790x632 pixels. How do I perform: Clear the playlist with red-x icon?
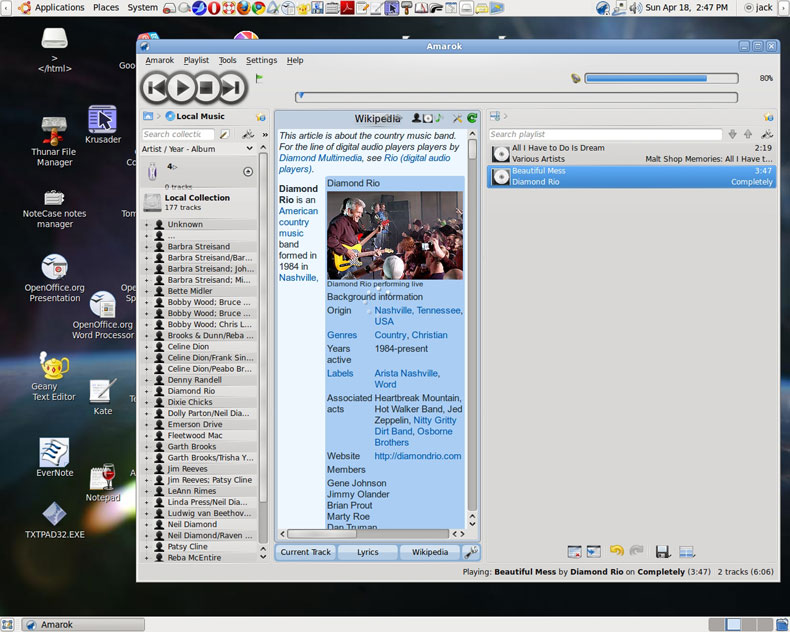tap(574, 552)
